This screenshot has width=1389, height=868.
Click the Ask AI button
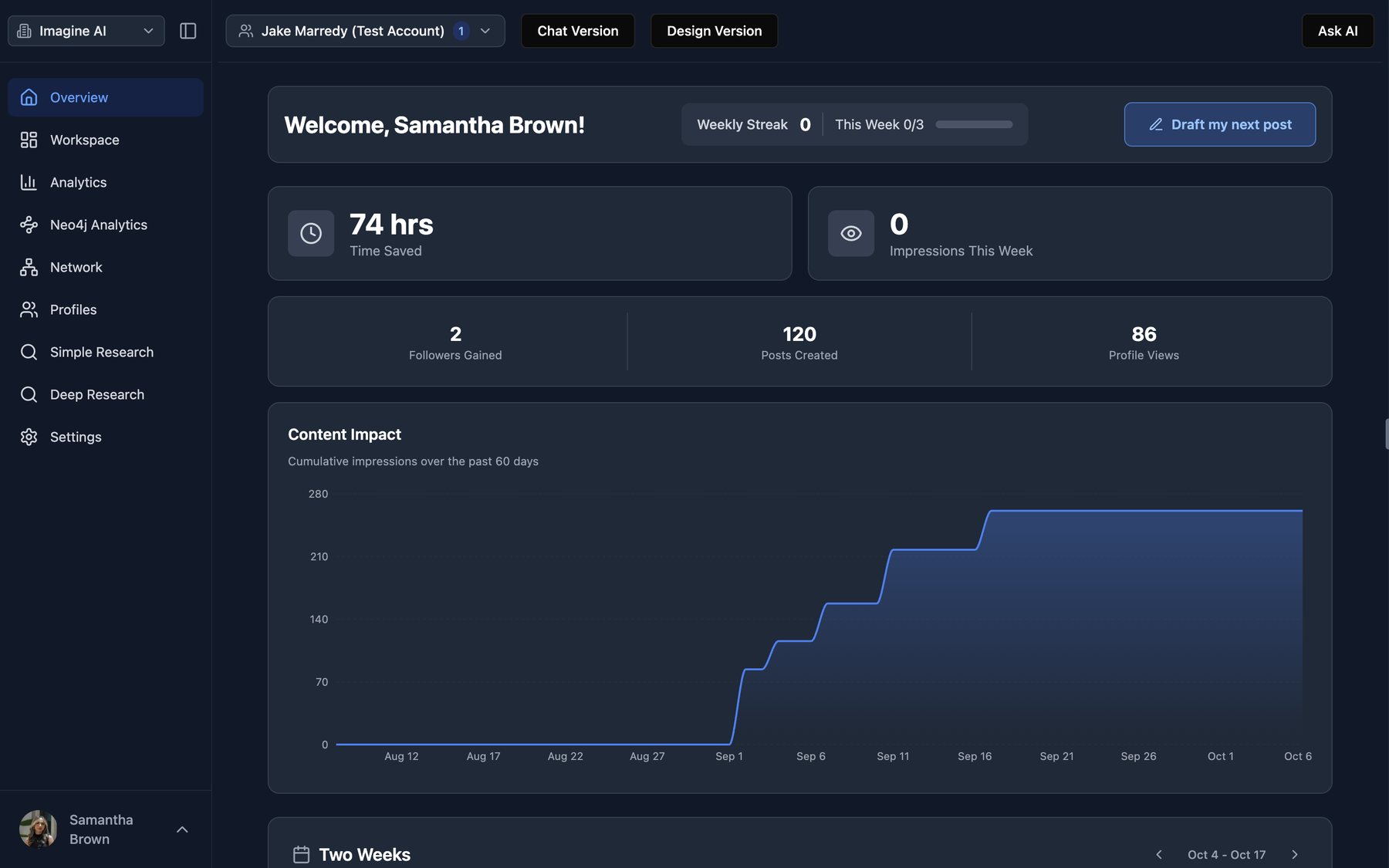click(1338, 31)
